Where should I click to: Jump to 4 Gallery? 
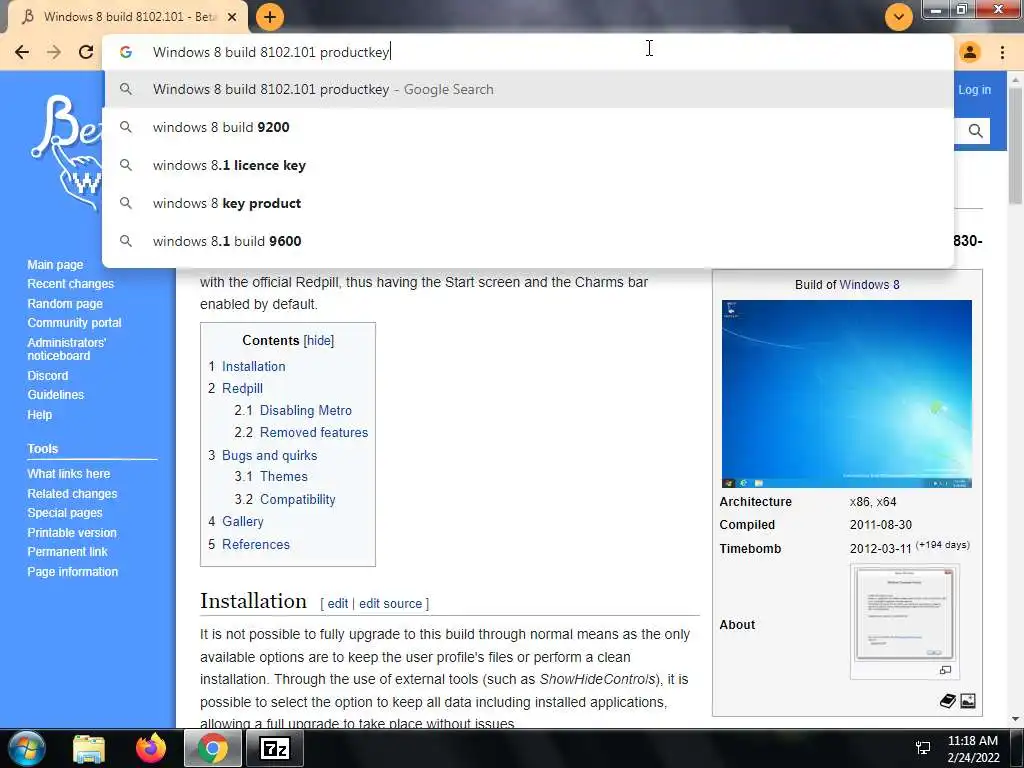[243, 521]
